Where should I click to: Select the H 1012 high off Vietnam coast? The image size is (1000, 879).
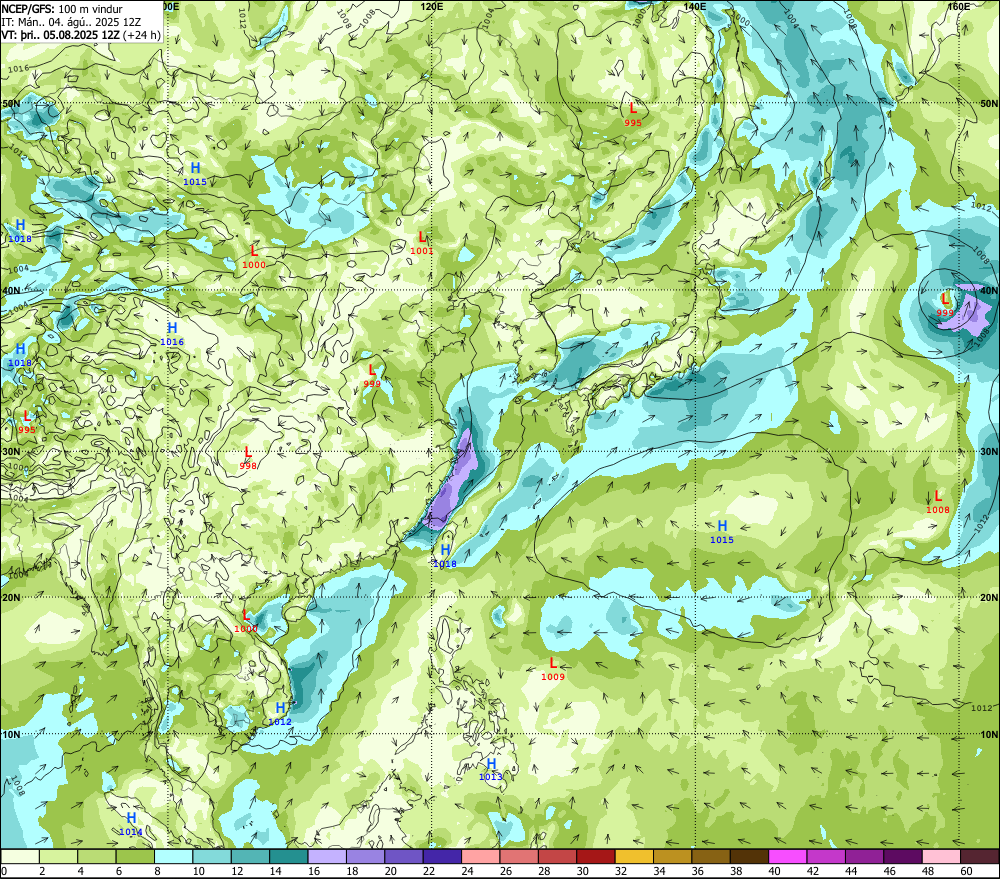[280, 714]
